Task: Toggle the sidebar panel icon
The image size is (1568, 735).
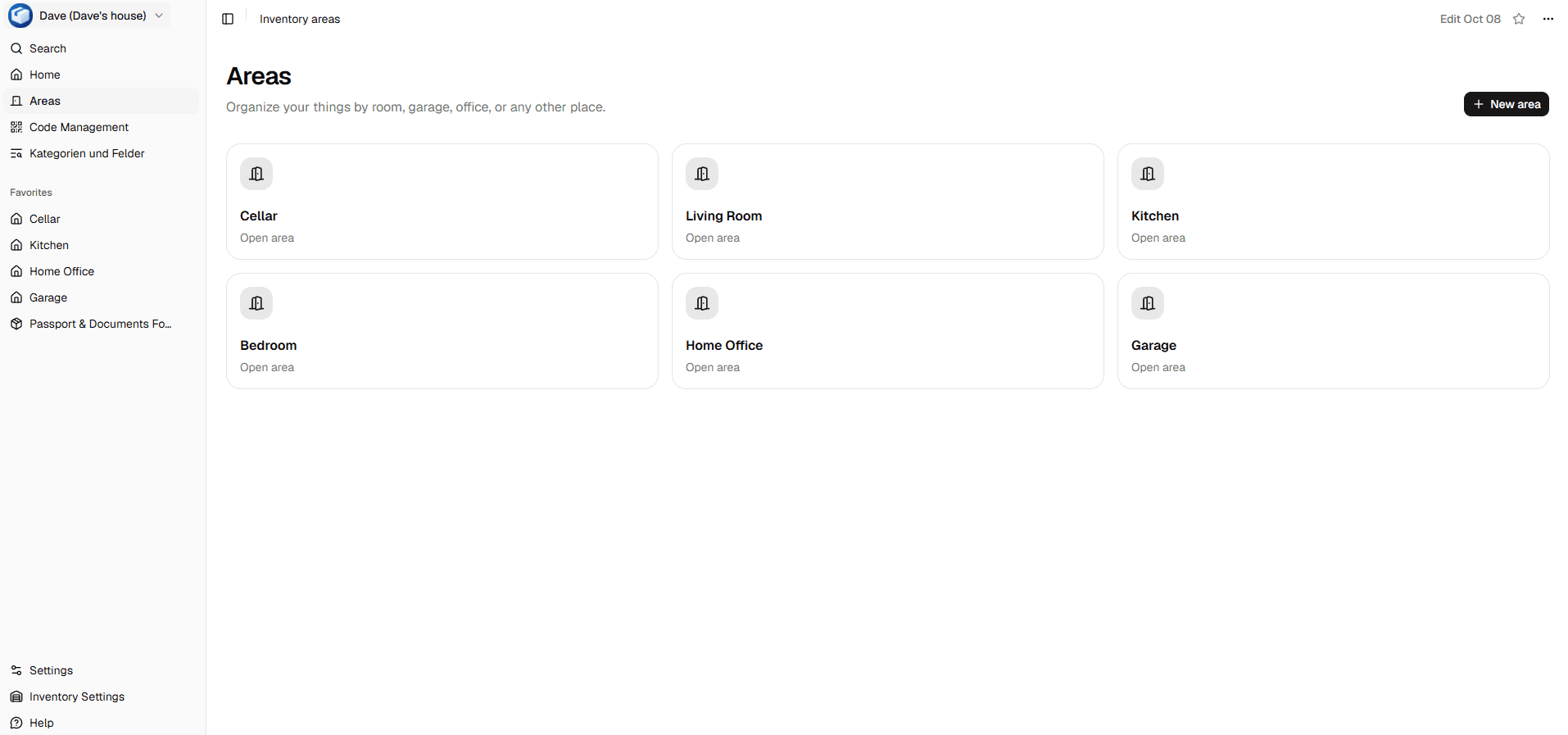Action: [x=228, y=19]
